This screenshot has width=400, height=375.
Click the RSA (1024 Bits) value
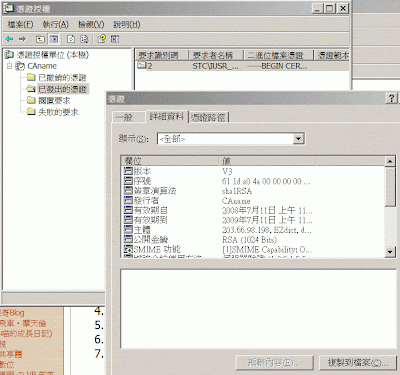[x=249, y=240]
